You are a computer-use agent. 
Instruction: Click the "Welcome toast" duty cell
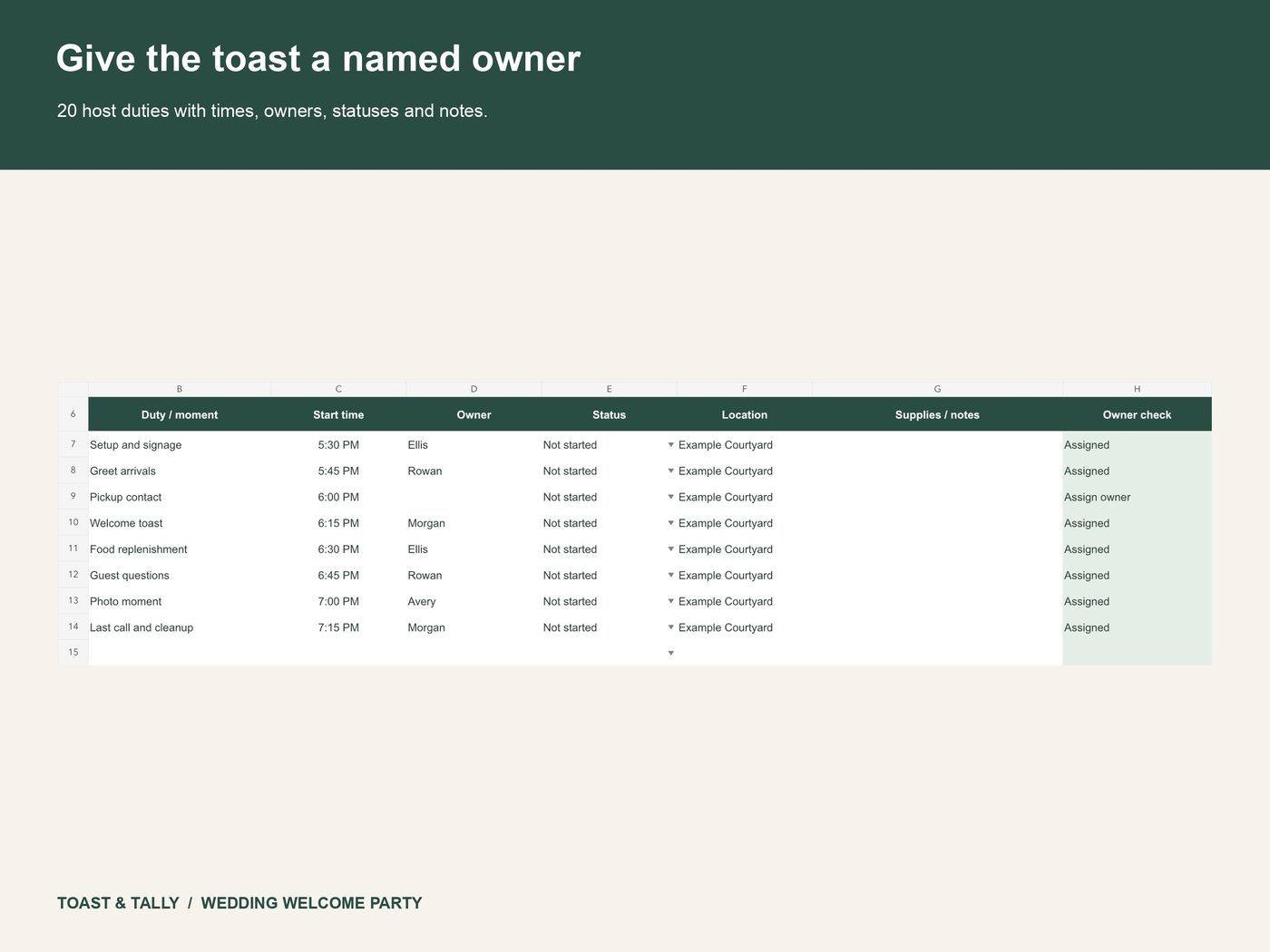pos(180,523)
